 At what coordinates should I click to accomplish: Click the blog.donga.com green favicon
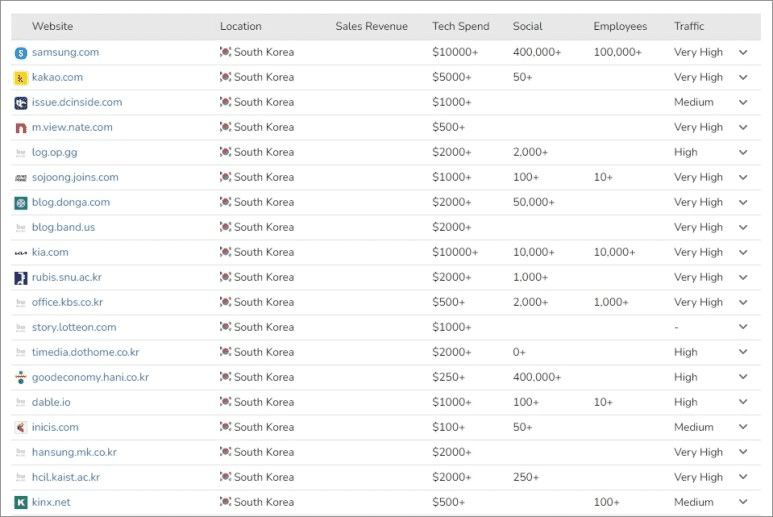point(21,203)
